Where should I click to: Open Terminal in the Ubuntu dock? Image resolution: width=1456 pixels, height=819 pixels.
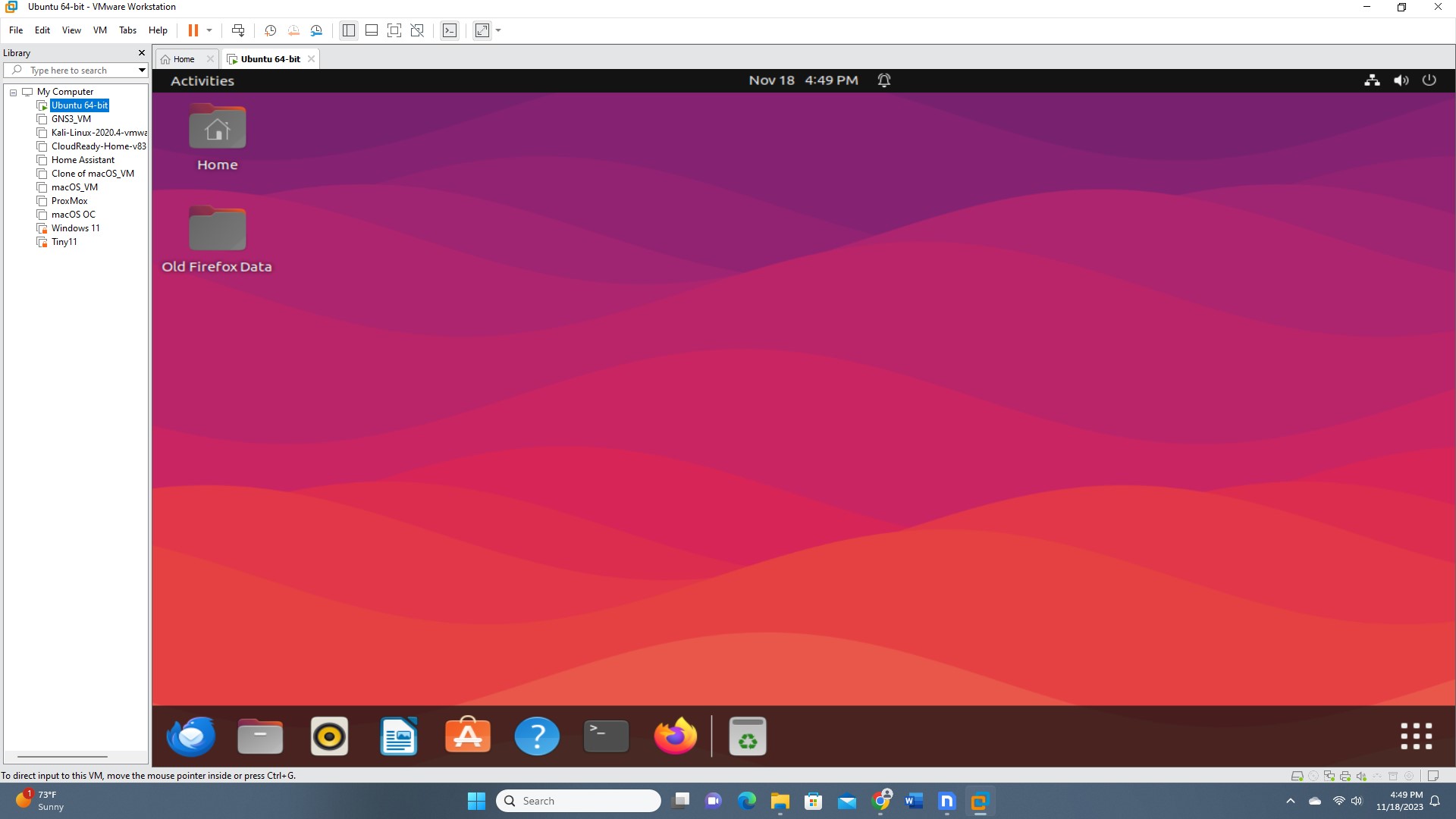pyautogui.click(x=606, y=736)
